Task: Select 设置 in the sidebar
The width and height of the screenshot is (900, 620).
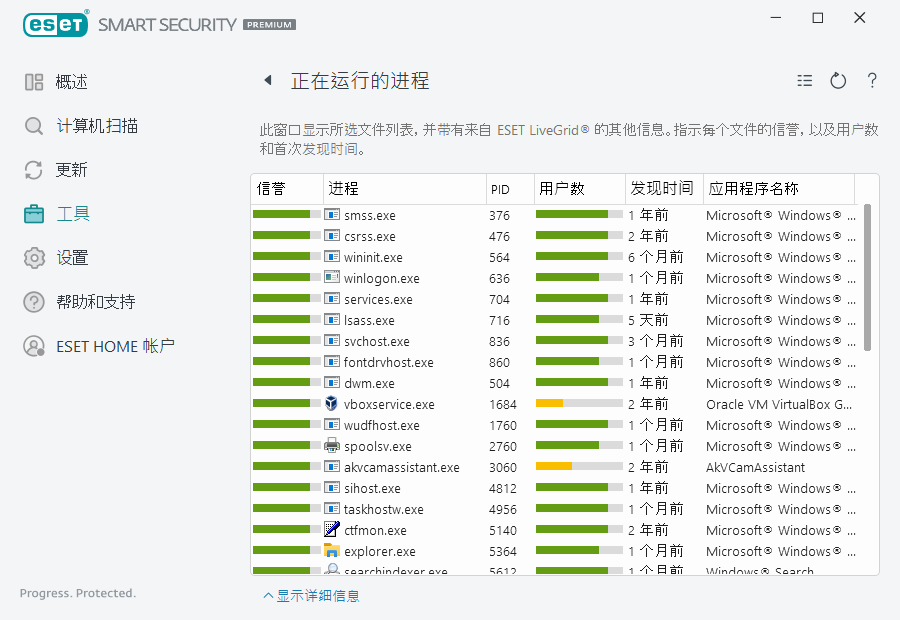Action: (71, 258)
